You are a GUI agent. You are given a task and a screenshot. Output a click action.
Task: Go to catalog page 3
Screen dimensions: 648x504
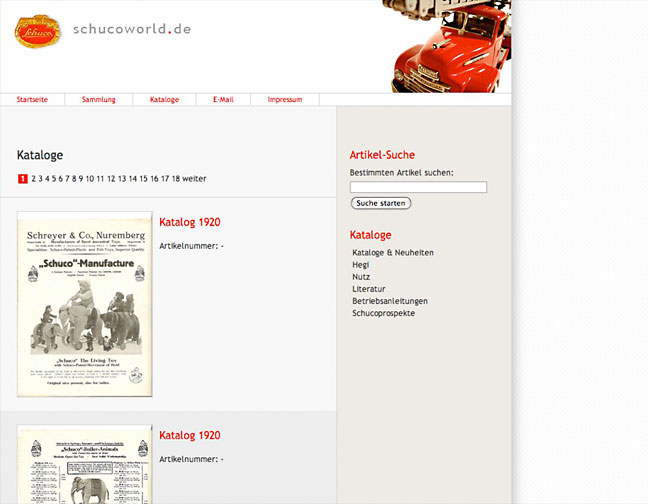click(40, 179)
